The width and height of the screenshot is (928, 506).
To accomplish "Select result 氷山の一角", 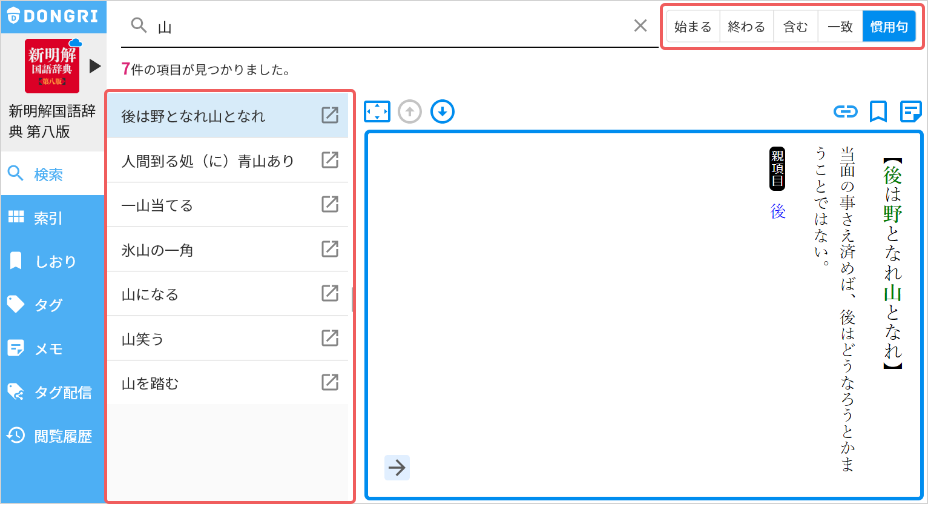I will click(x=227, y=250).
